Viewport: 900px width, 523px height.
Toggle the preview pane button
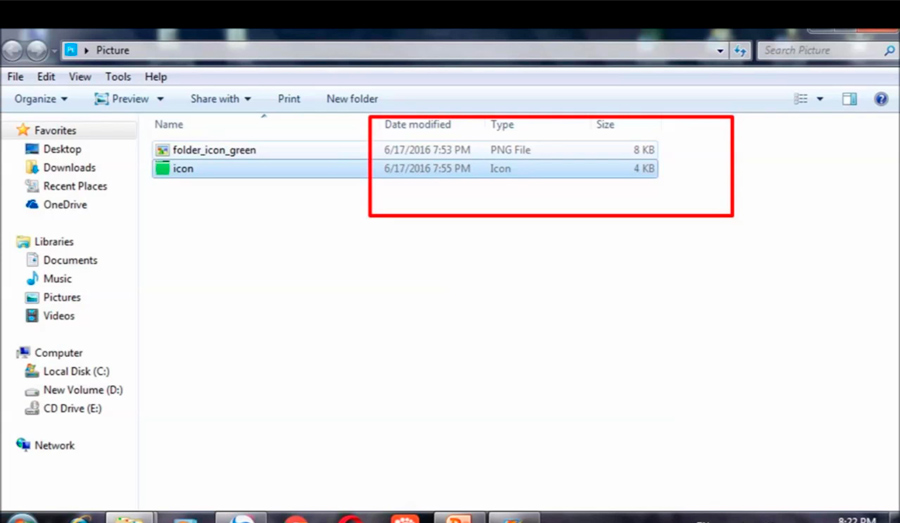(849, 99)
